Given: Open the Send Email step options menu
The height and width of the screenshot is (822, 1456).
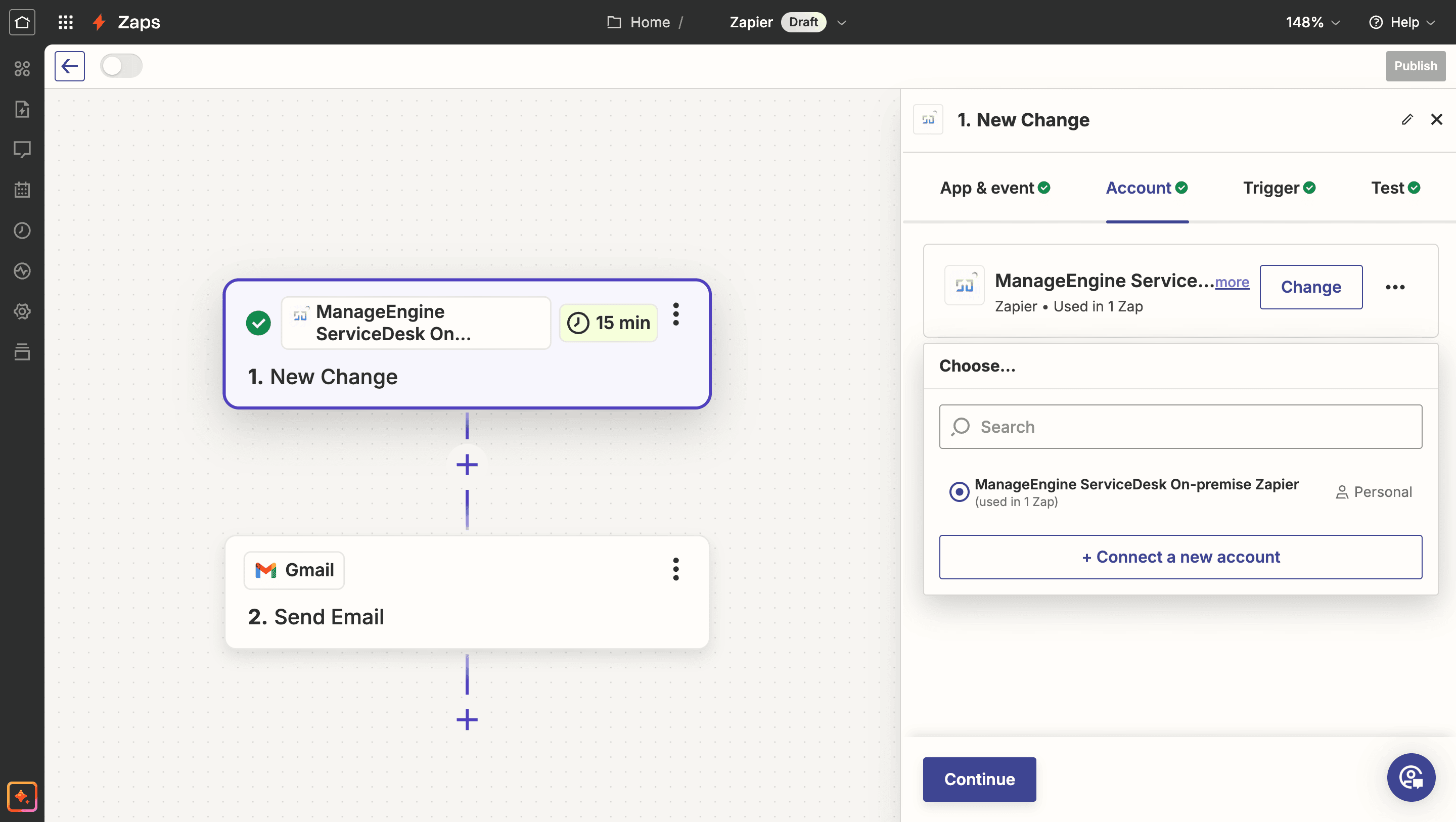Looking at the screenshot, I should pos(676,569).
